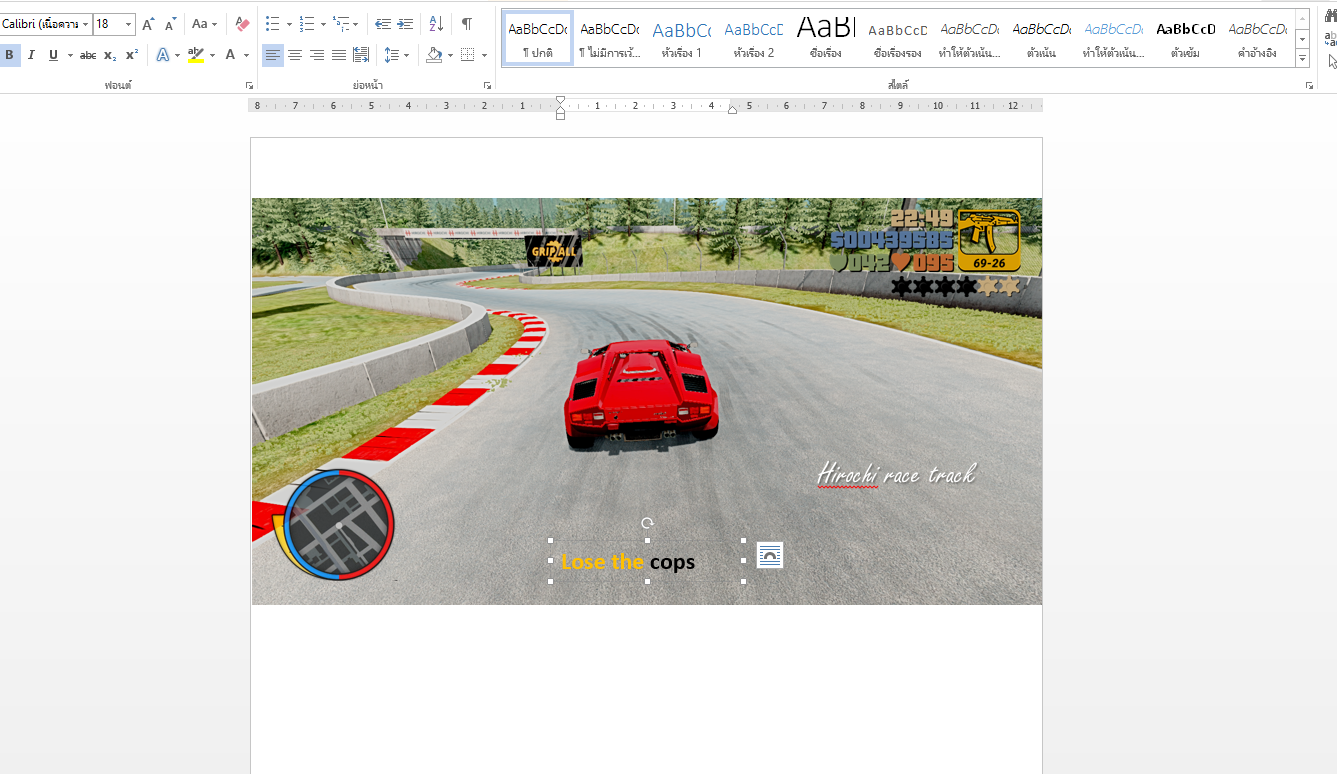1337x774 pixels.
Task: Toggle bold formatting
Action: (x=9, y=55)
